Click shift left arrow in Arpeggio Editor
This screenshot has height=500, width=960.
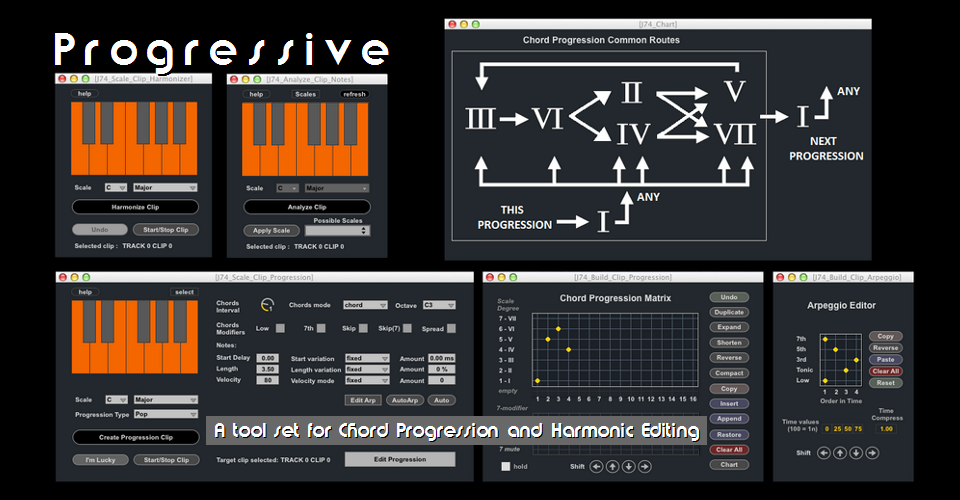pyautogui.click(x=824, y=453)
